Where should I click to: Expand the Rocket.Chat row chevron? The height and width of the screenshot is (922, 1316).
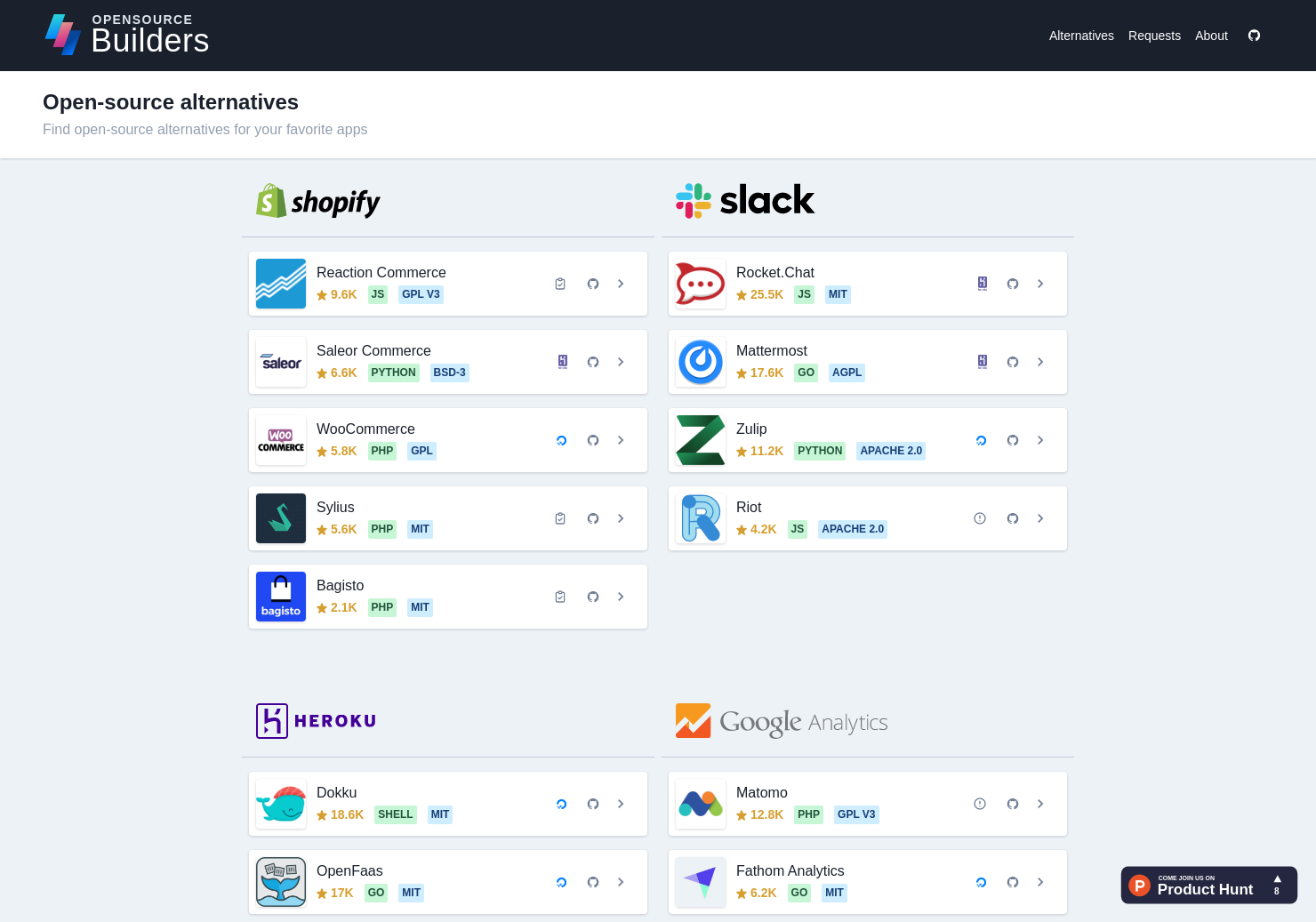point(1040,284)
